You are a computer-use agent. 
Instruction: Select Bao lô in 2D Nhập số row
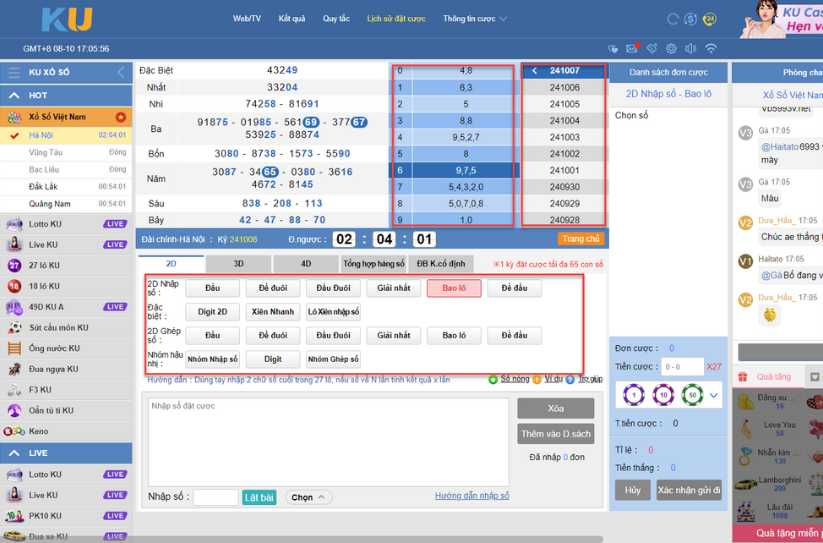[454, 288]
